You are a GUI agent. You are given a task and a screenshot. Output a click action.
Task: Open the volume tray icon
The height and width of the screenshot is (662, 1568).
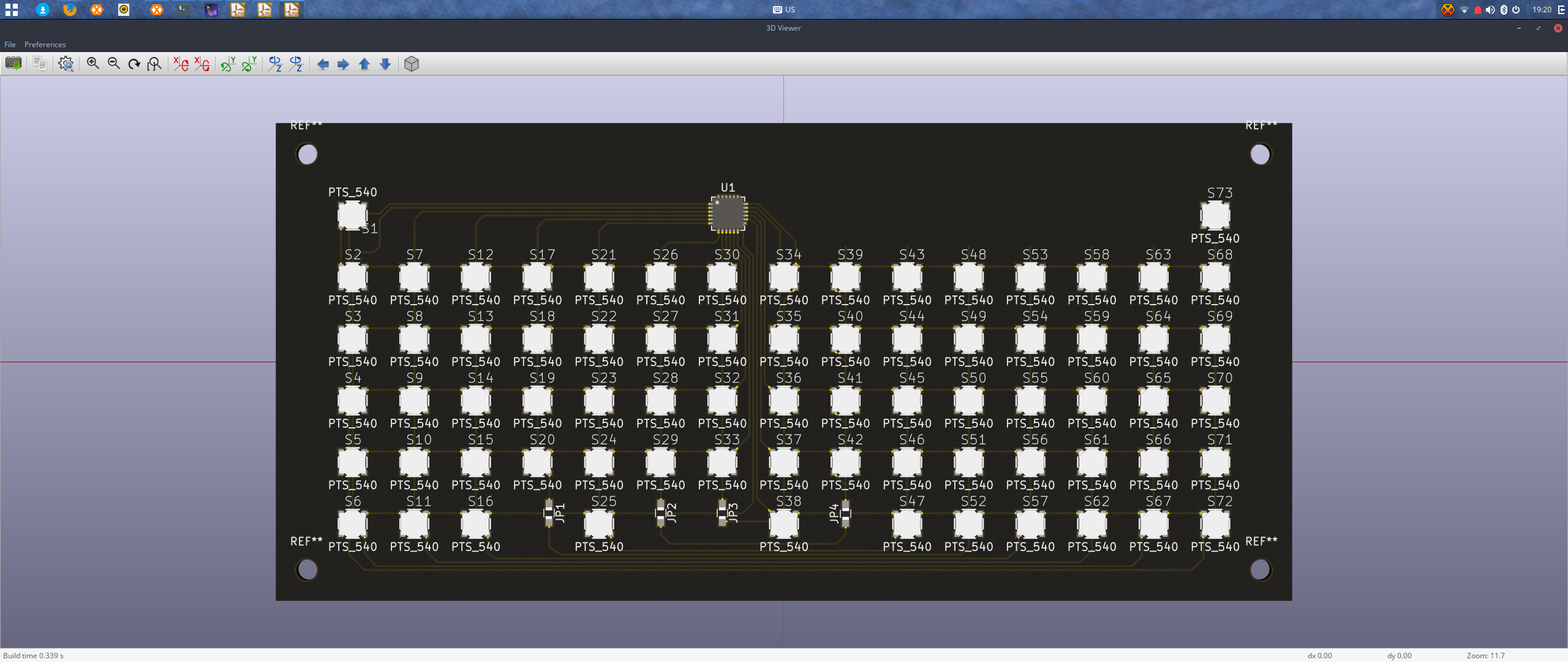(1490, 9)
